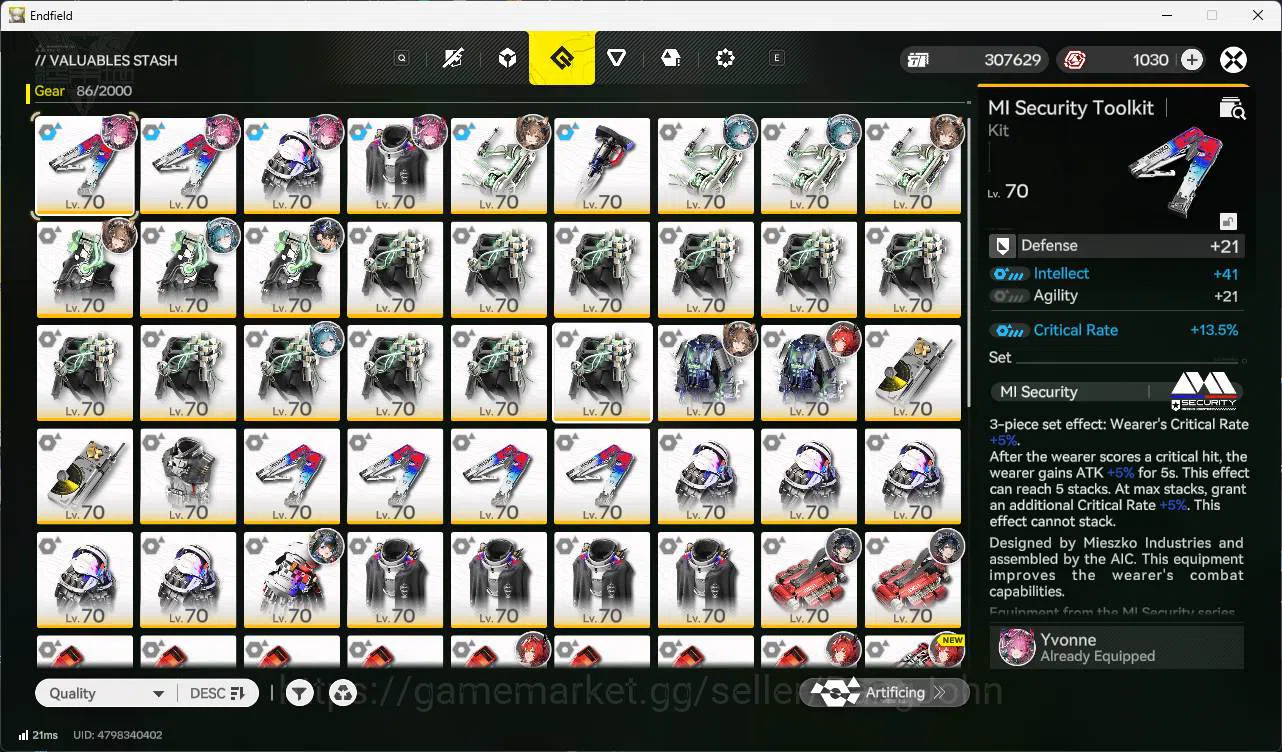Image resolution: width=1282 pixels, height=752 pixels.
Task: Select the silver plated armor gear thumbnail
Action: [188, 476]
